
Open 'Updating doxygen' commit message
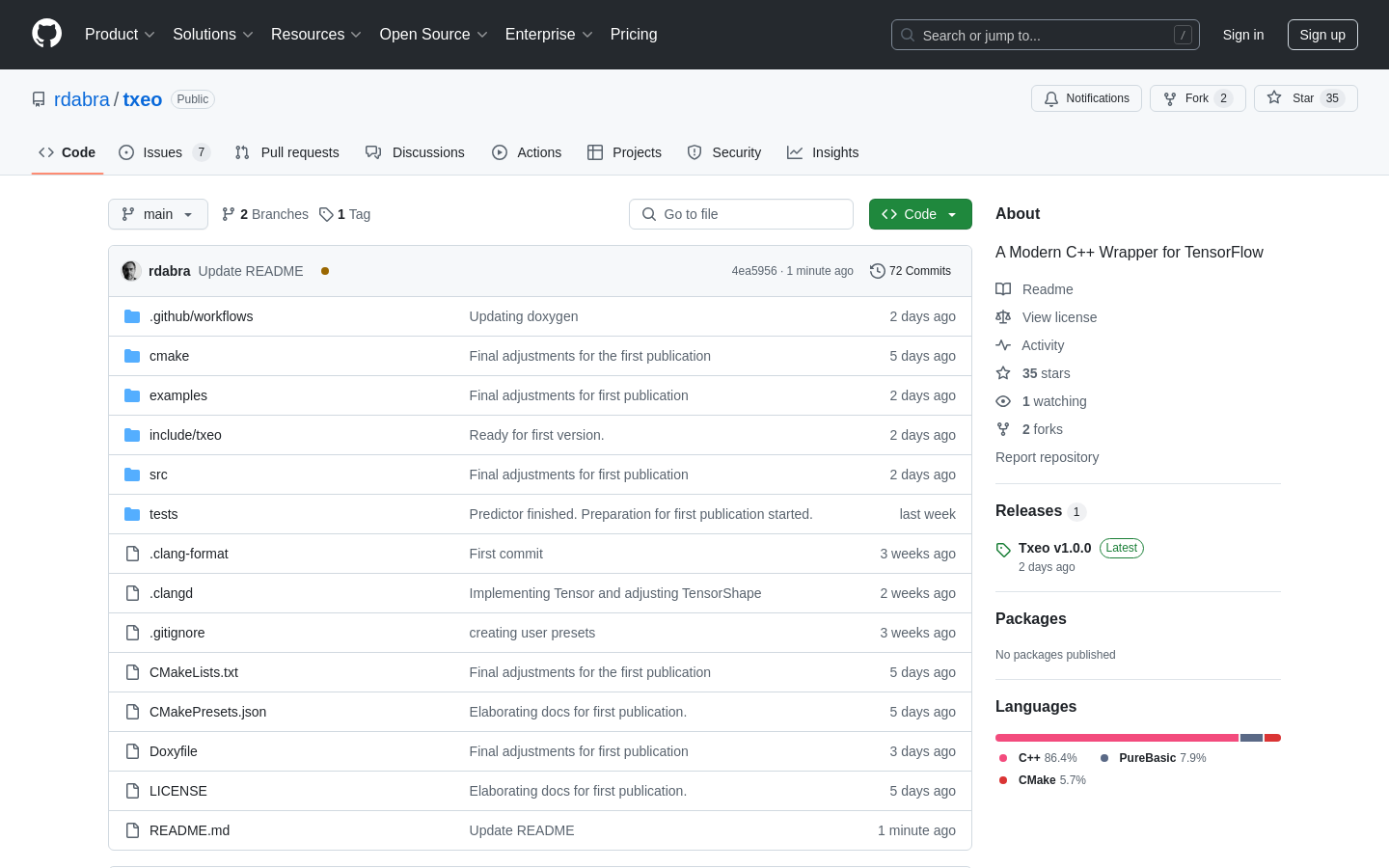click(524, 316)
